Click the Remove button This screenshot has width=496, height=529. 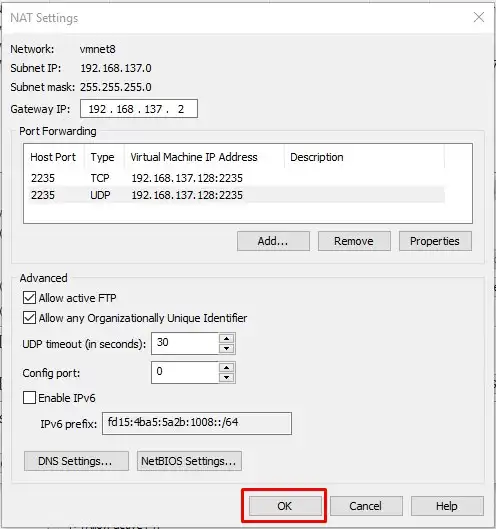pyautogui.click(x=354, y=241)
